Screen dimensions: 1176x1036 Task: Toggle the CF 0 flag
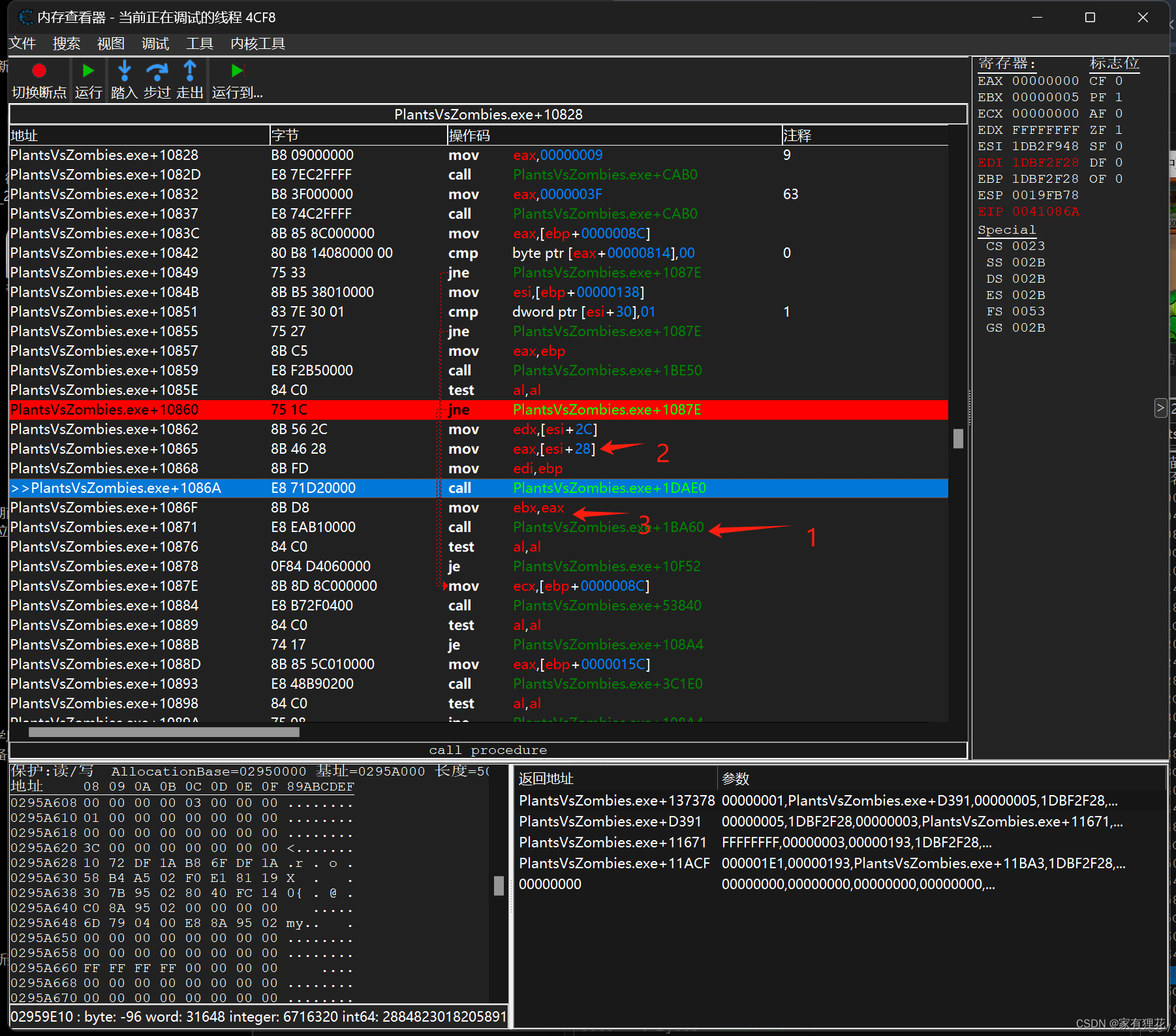1106,81
